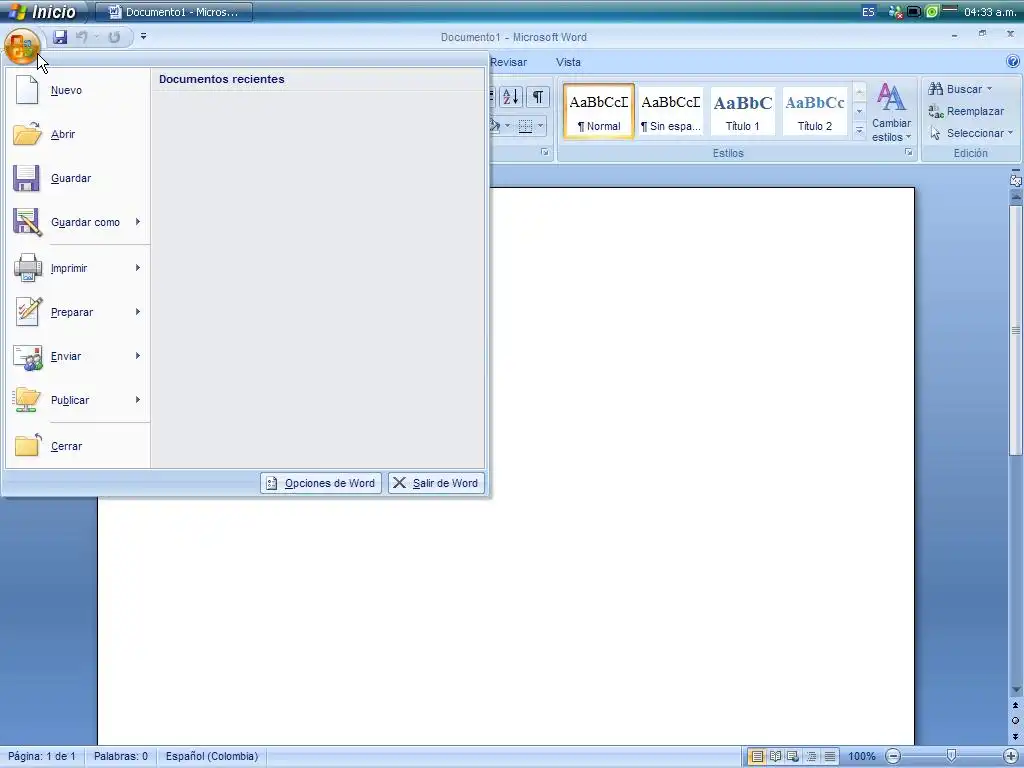Expand the Preparar submenu arrow
This screenshot has width=1024, height=768.
138,312
